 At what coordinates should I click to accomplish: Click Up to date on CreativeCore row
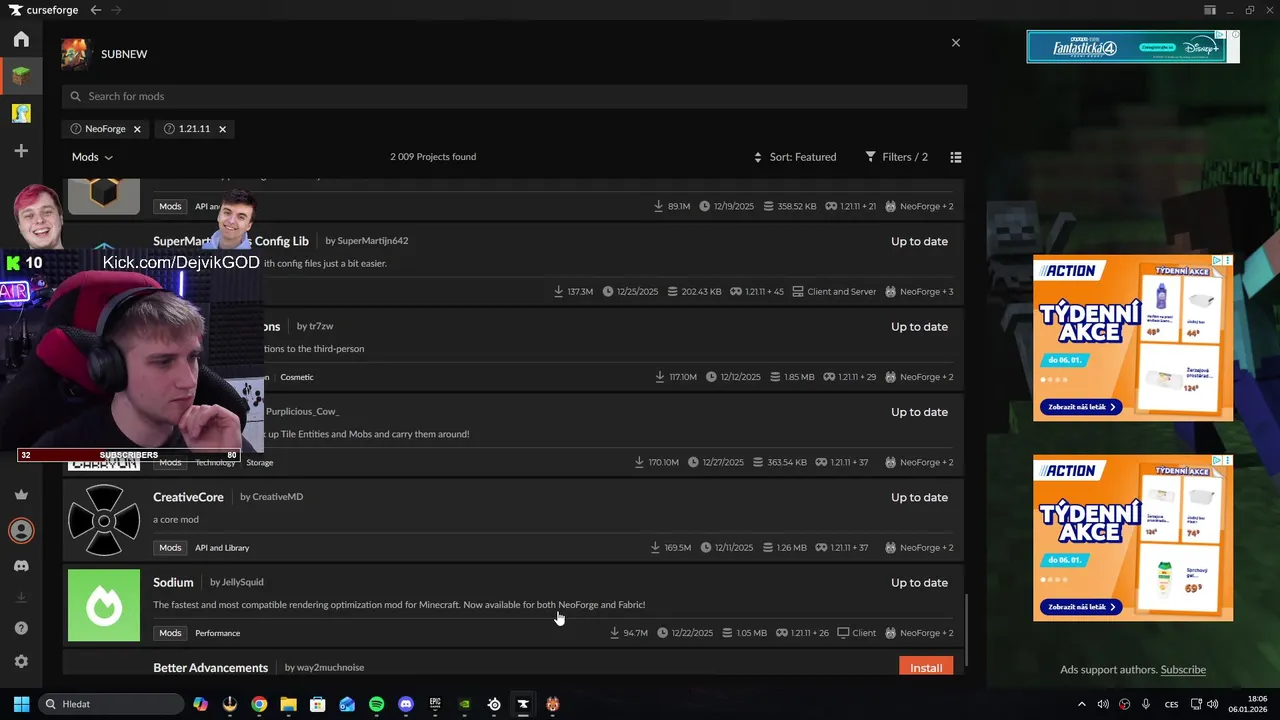919,497
